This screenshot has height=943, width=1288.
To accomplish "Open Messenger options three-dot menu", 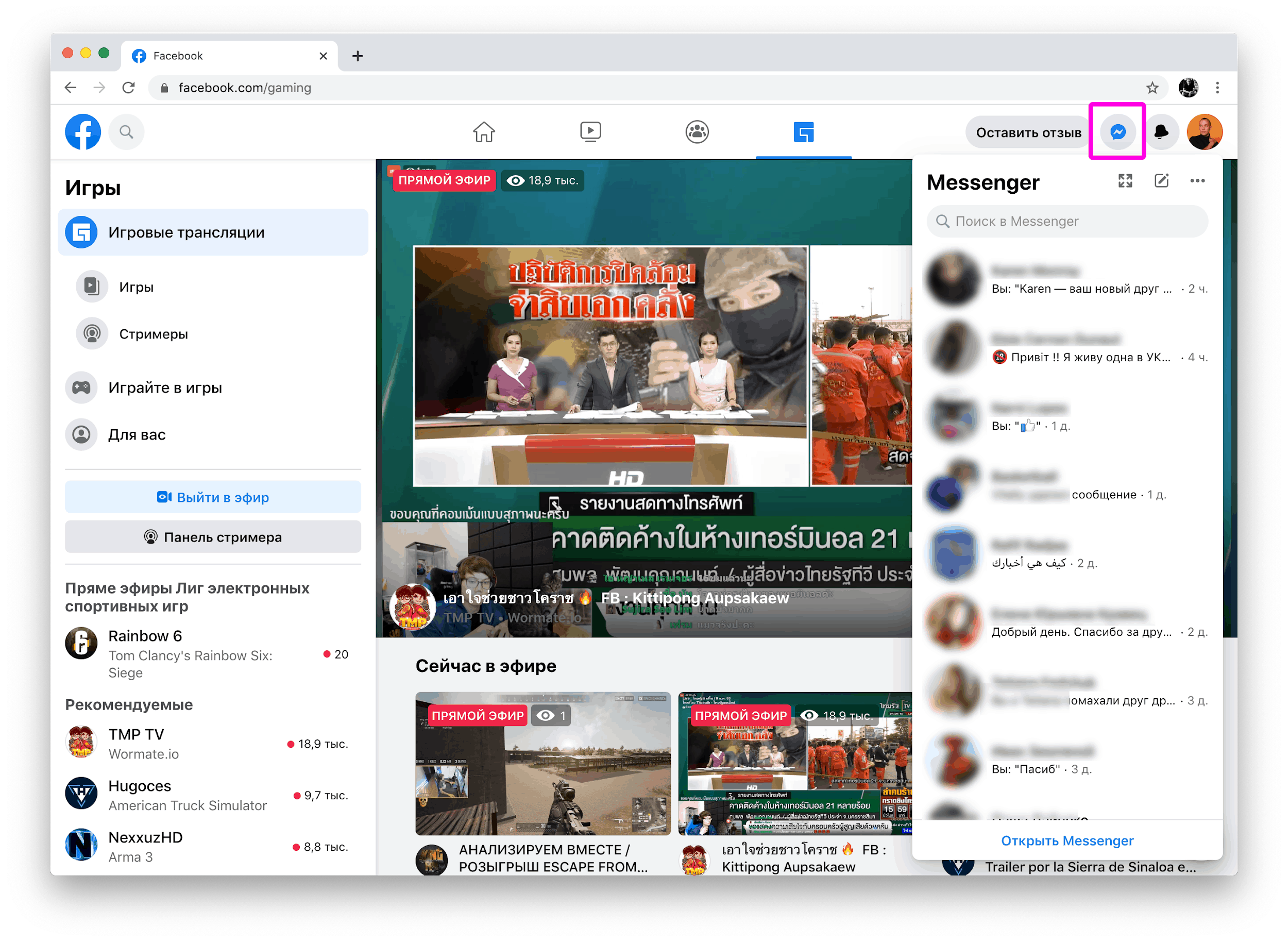I will 1197,181.
